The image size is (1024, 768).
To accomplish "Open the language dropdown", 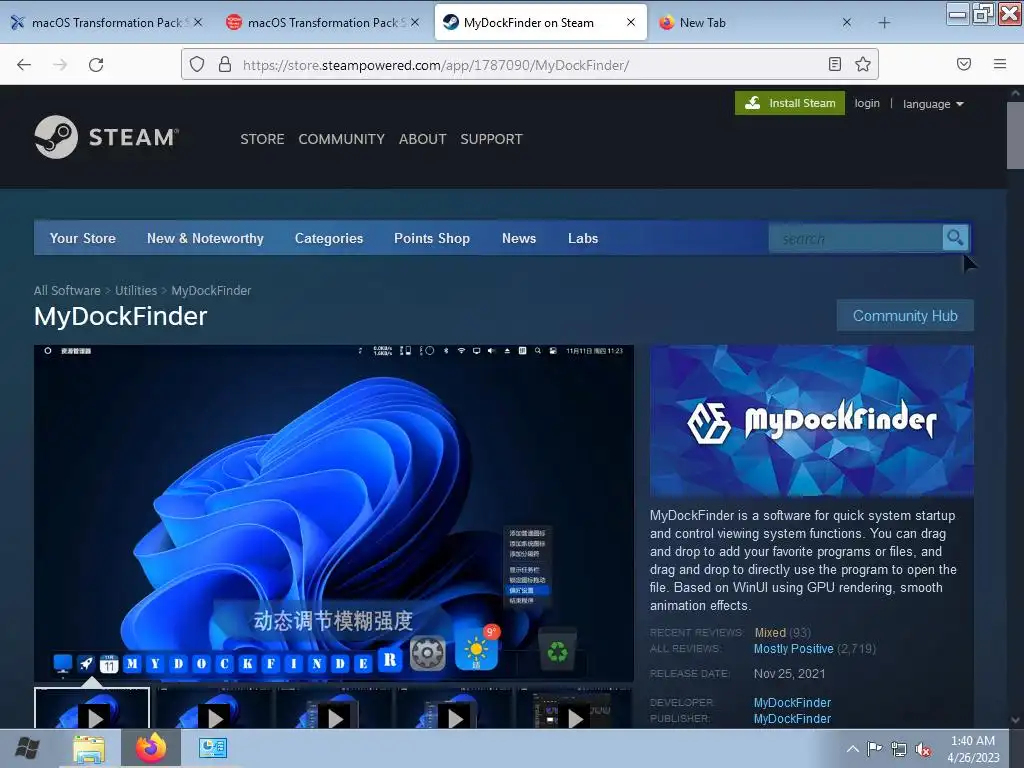I will [x=933, y=104].
